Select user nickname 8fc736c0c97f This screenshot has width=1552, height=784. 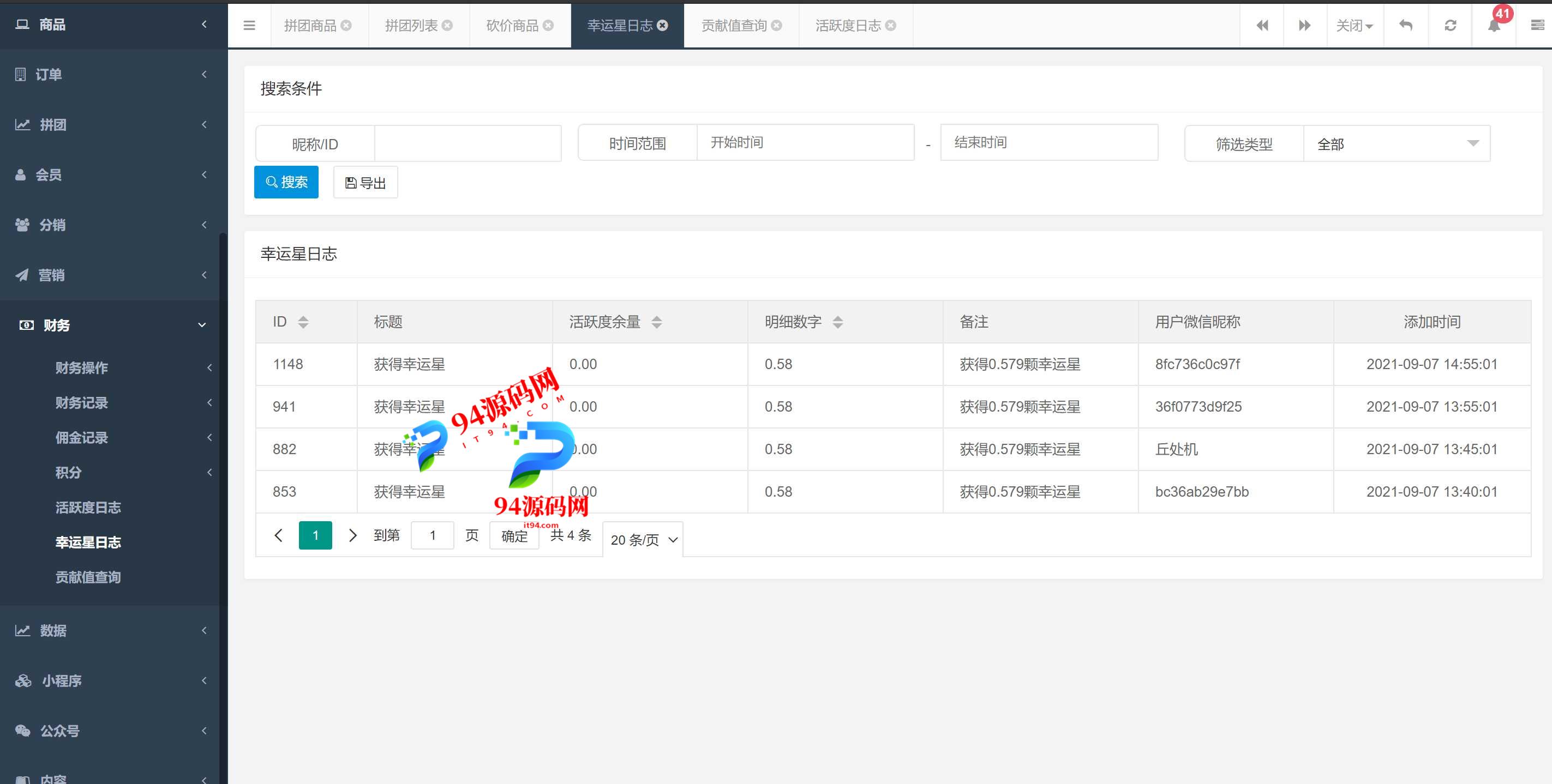point(1197,364)
